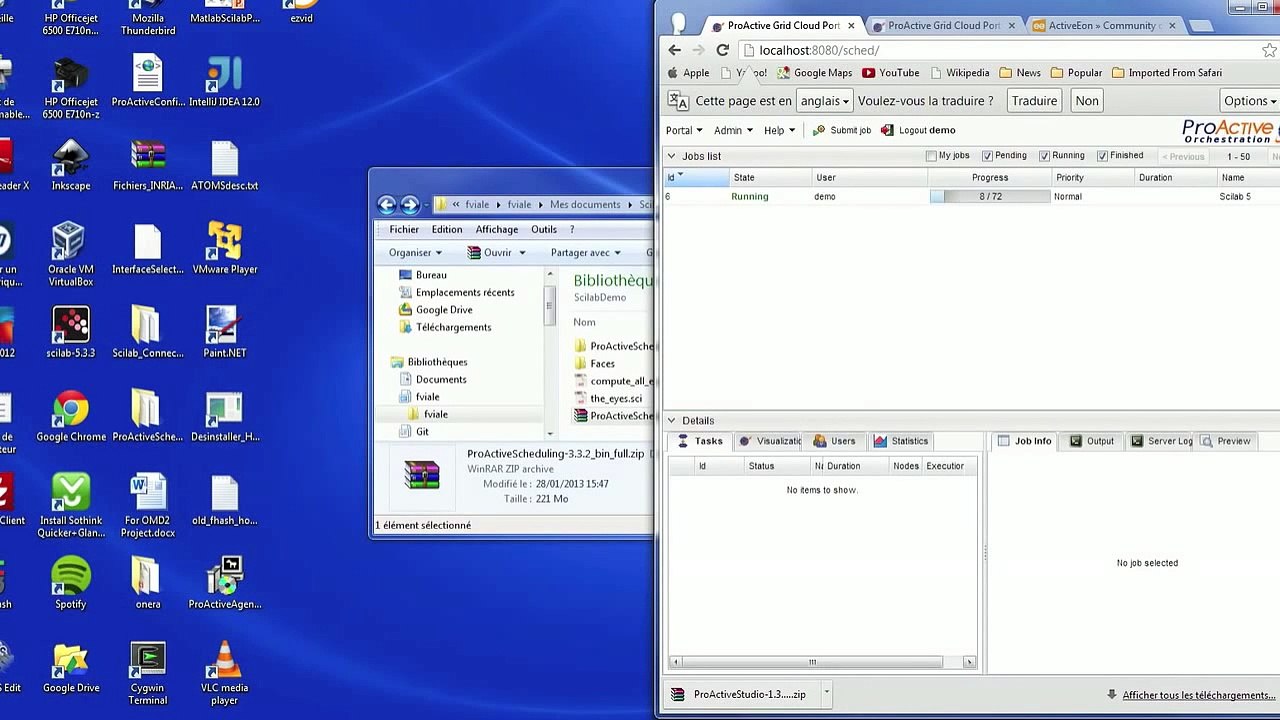This screenshot has height=720, width=1280.
Task: Open download item options arrow
Action: 826,694
